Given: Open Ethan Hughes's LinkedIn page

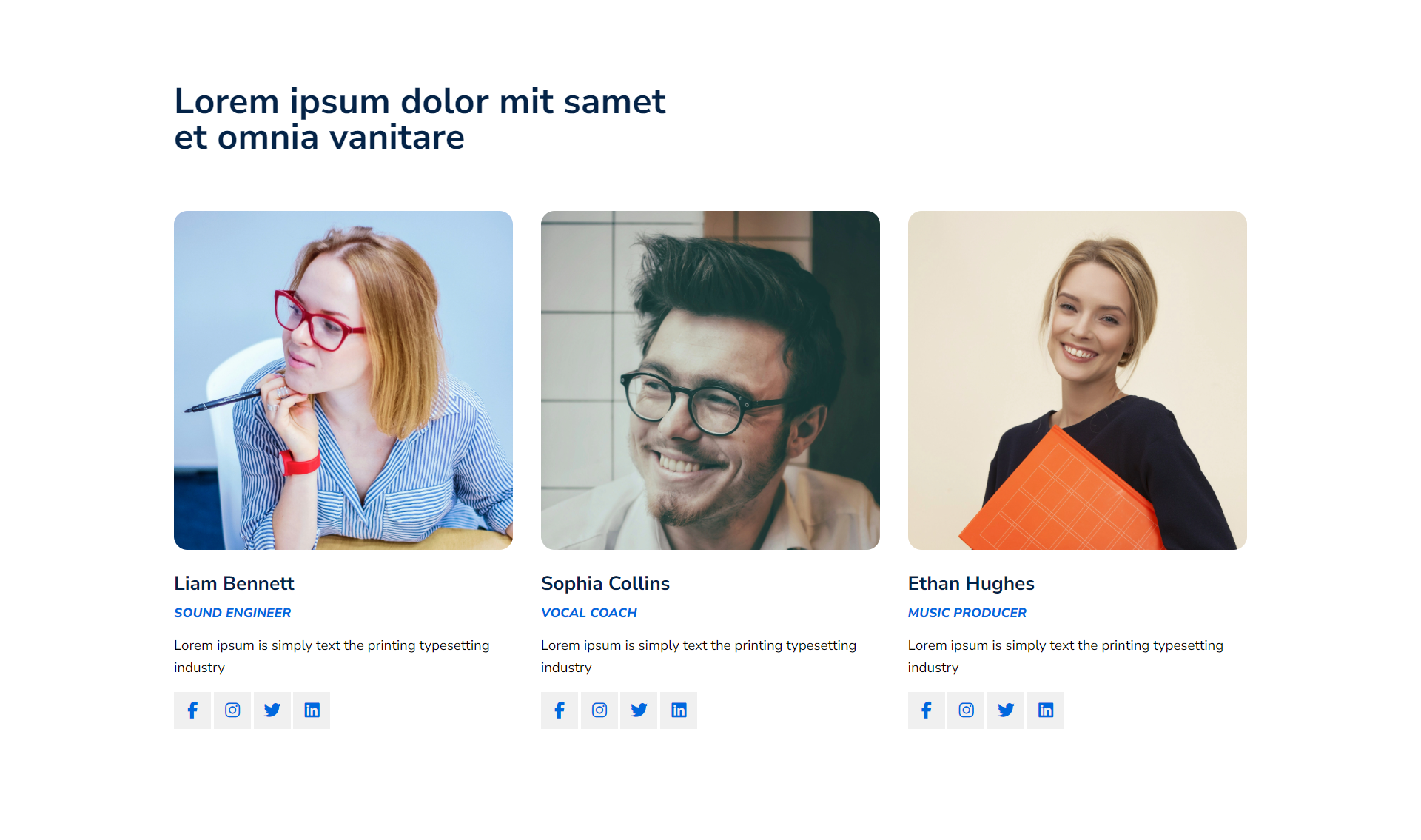Looking at the screenshot, I should coord(1046,710).
